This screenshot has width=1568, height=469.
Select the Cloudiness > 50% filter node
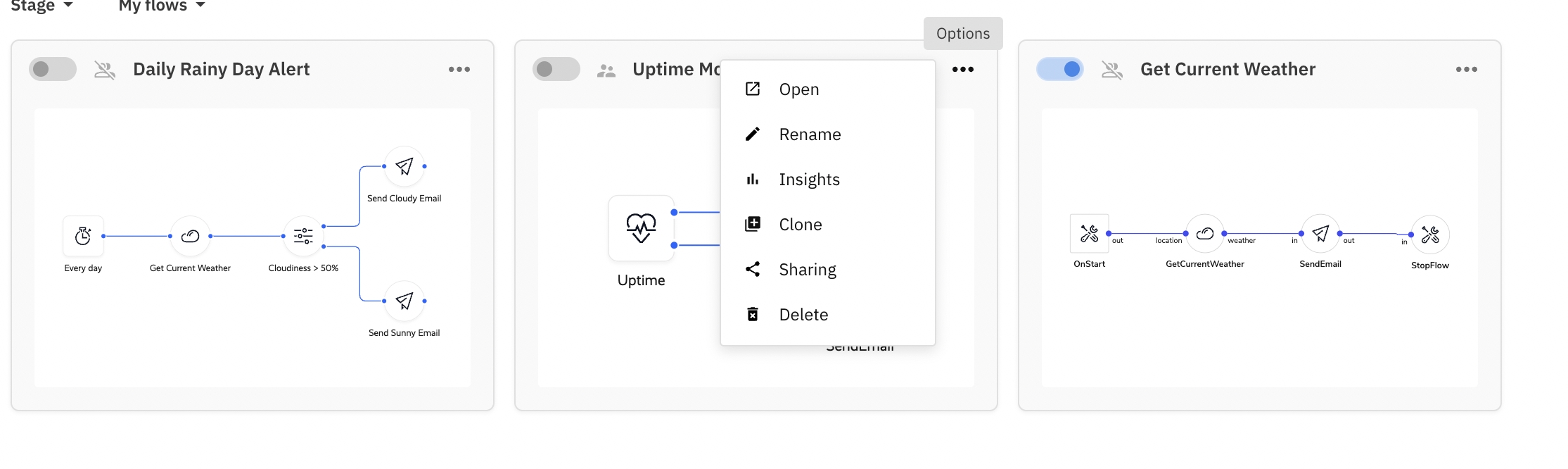303,236
